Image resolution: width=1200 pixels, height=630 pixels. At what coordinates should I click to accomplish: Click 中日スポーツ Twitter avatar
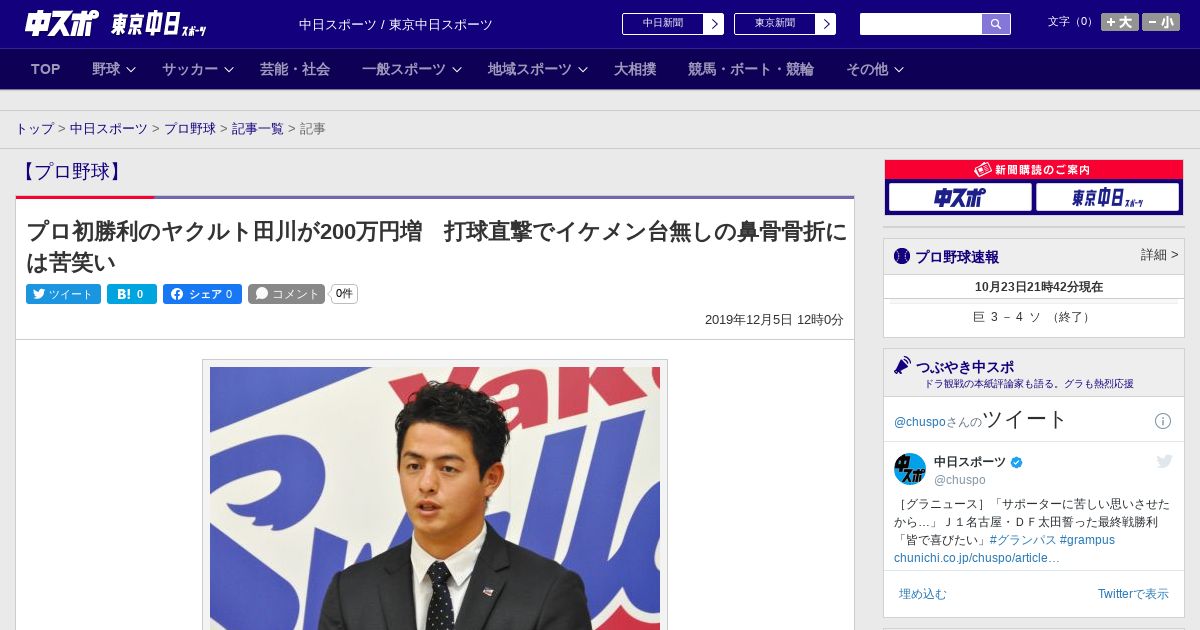910,469
